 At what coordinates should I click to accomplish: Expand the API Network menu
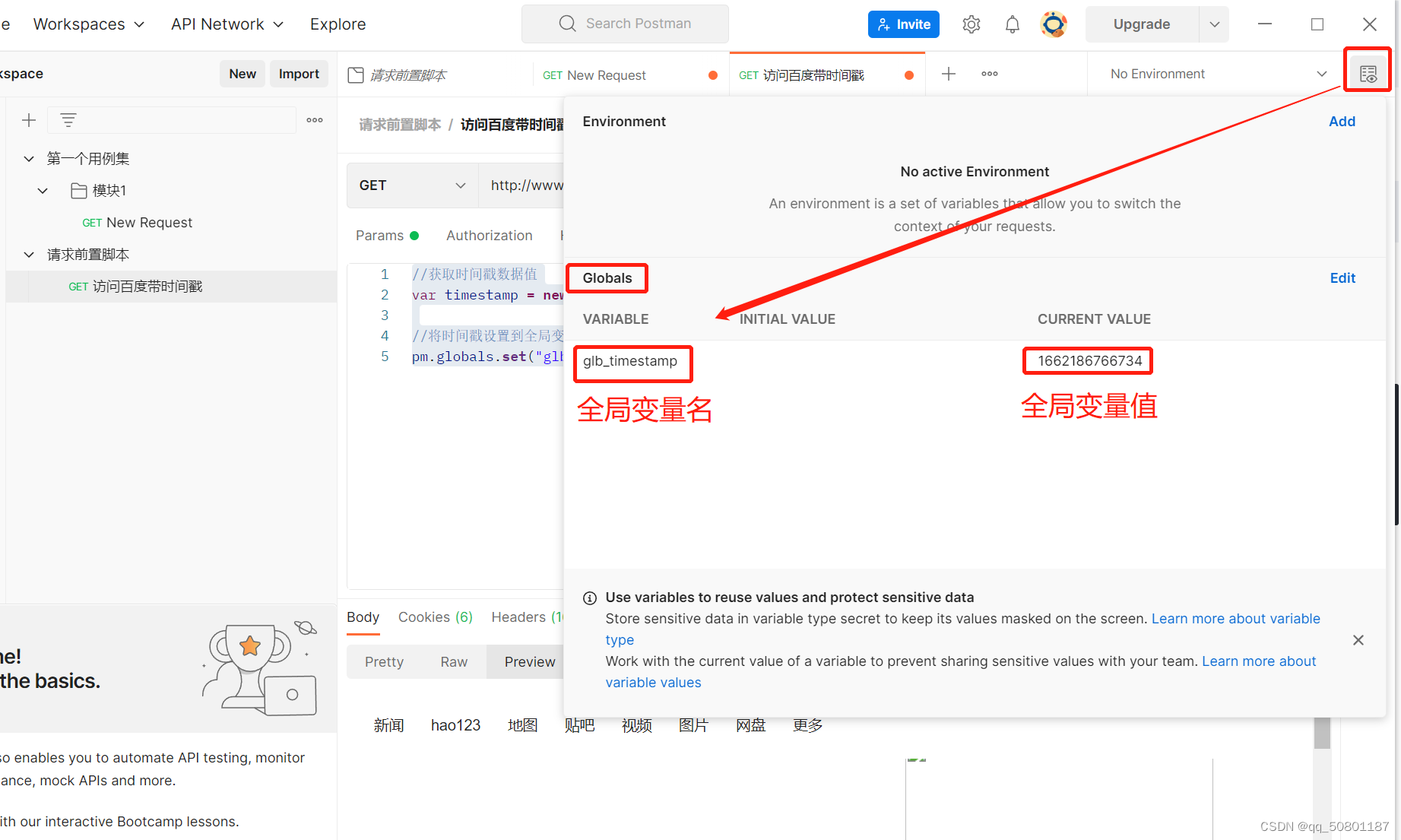[x=227, y=24]
